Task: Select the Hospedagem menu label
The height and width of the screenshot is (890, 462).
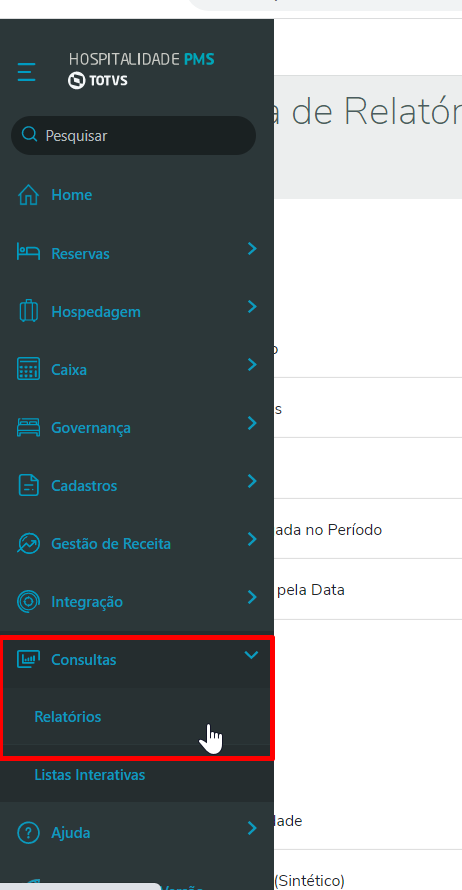Action: tap(95, 312)
